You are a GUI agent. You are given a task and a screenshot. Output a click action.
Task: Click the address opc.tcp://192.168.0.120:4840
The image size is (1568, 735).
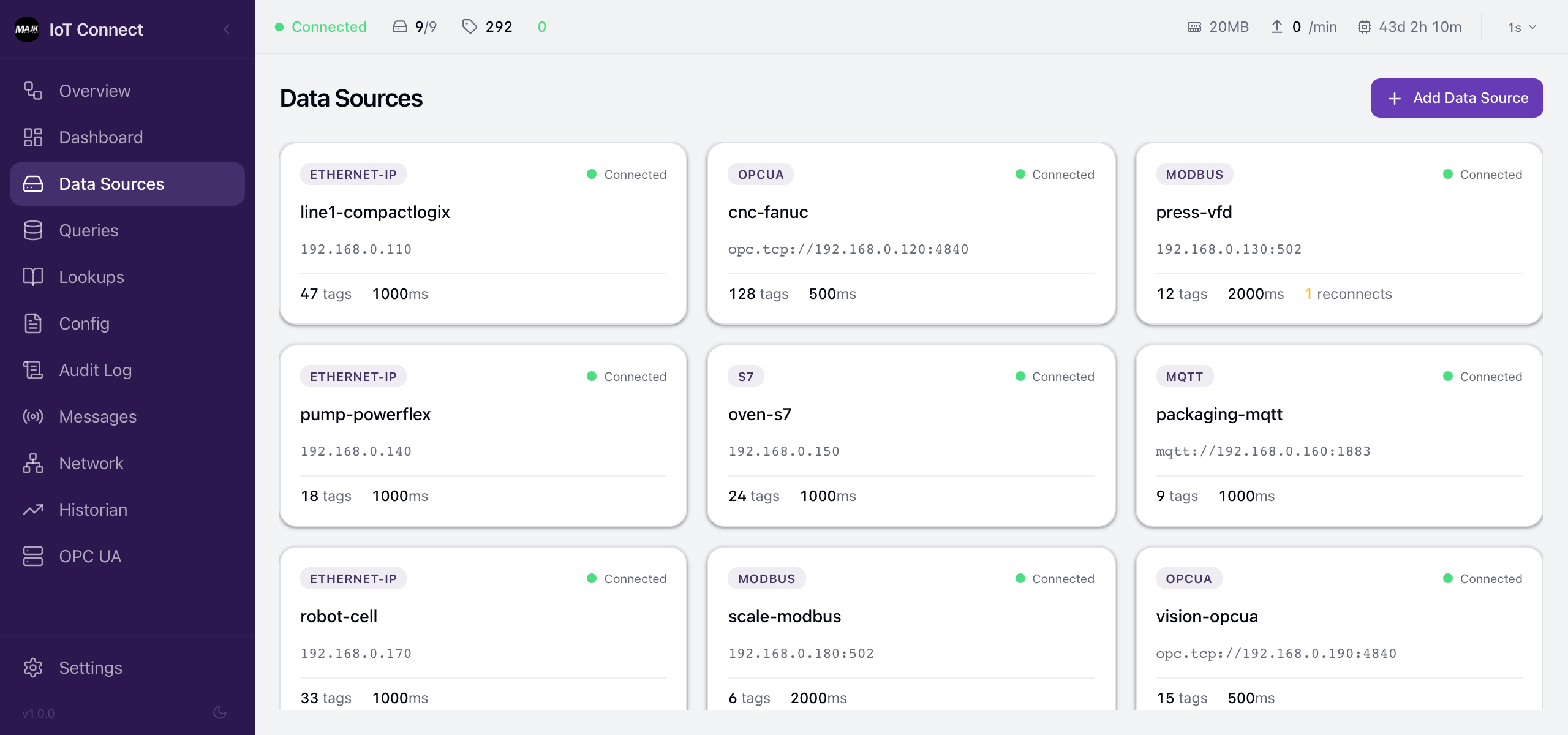[x=848, y=249]
